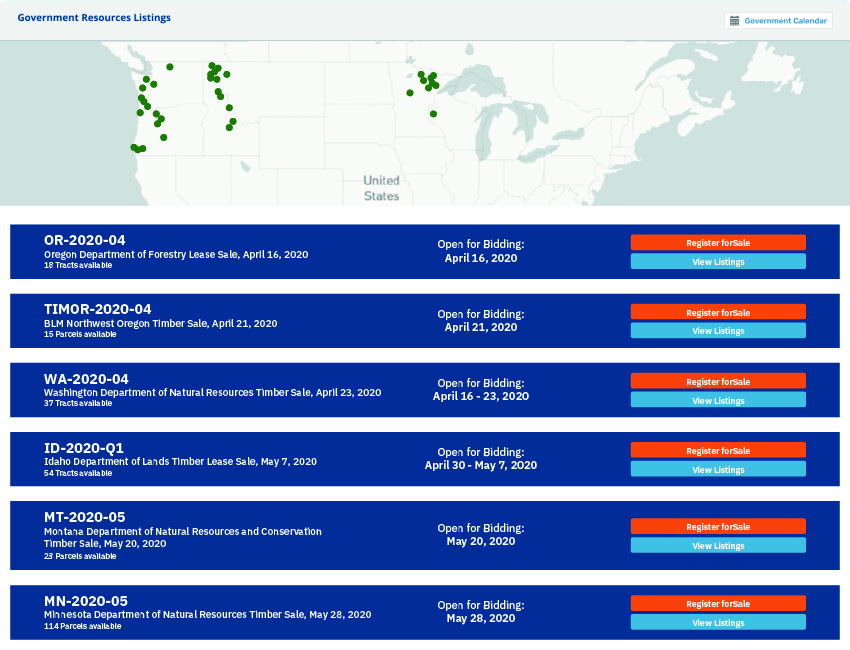This screenshot has width=850, height=650.
Task: Select the MN-2020-05 sale title
Action: 86,601
